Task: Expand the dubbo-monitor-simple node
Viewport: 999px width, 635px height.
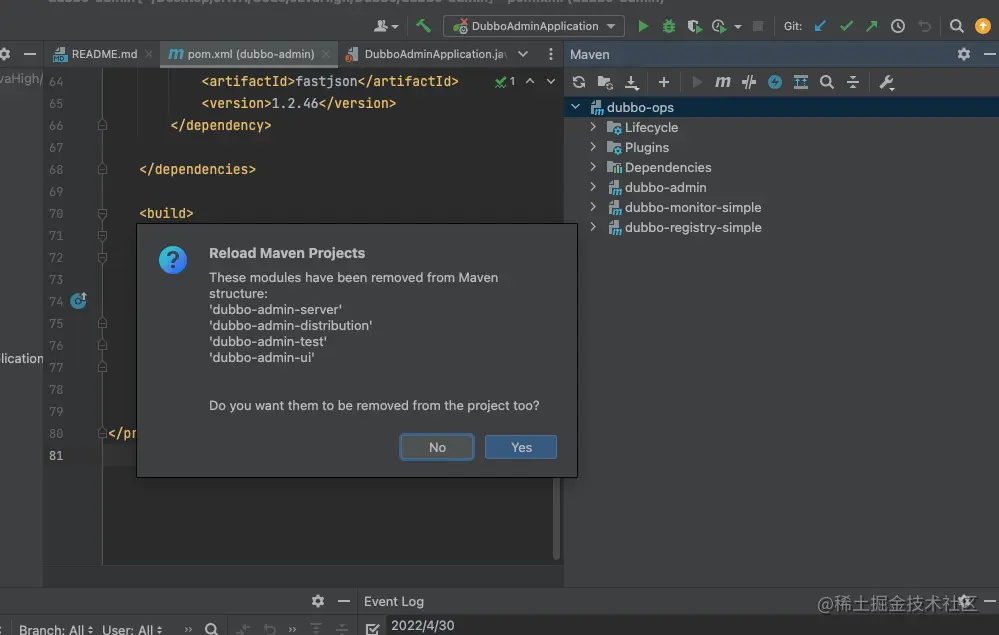Action: (x=593, y=207)
